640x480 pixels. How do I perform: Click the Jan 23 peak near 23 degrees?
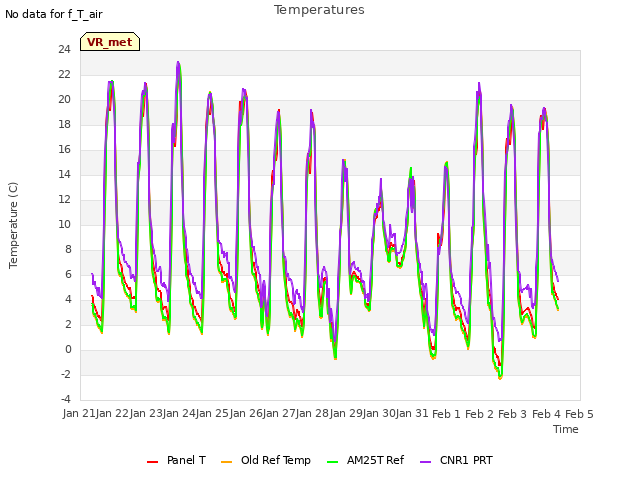[x=178, y=62]
